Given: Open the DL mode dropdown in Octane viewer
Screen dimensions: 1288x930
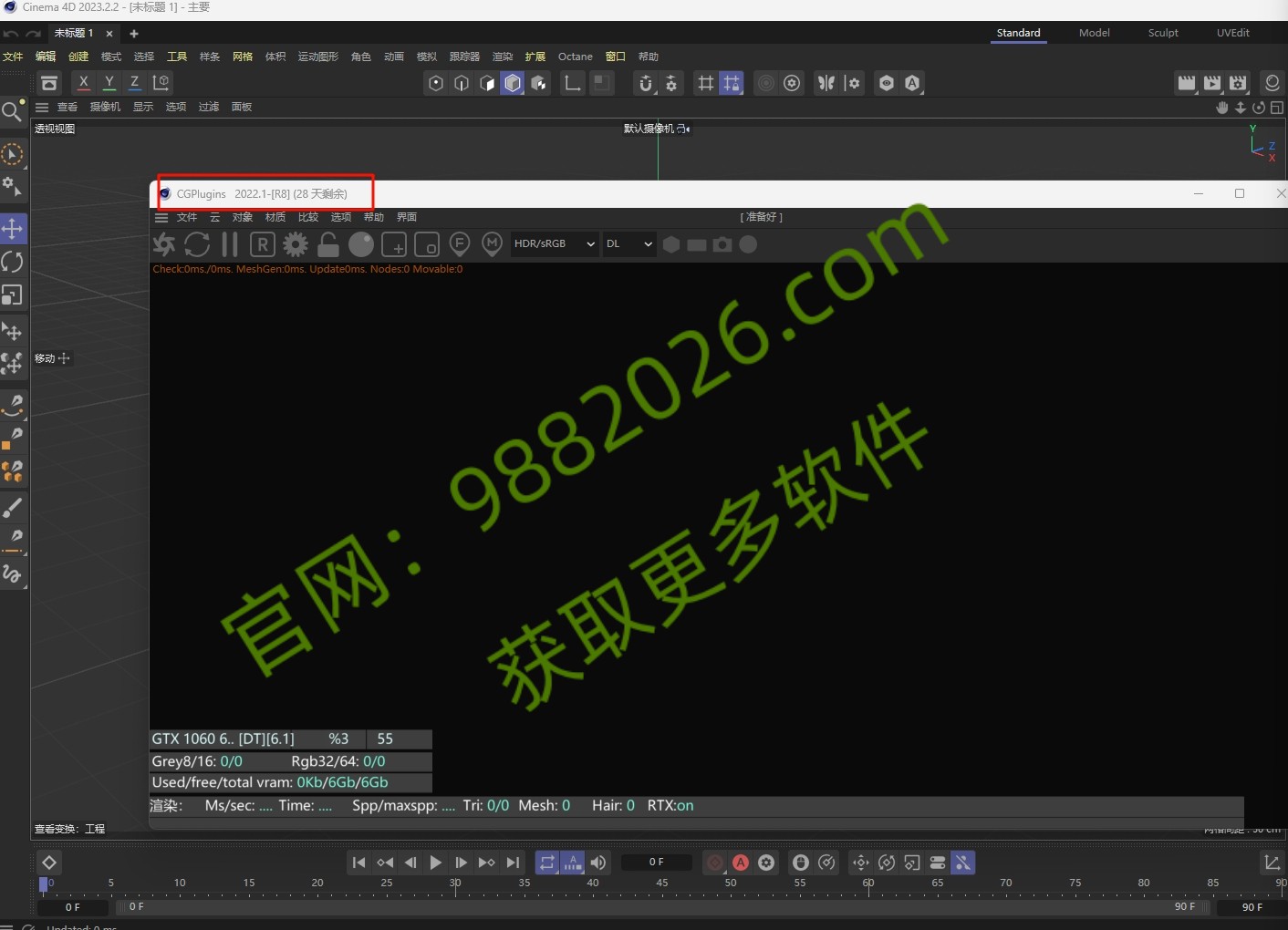Looking at the screenshot, I should point(629,244).
